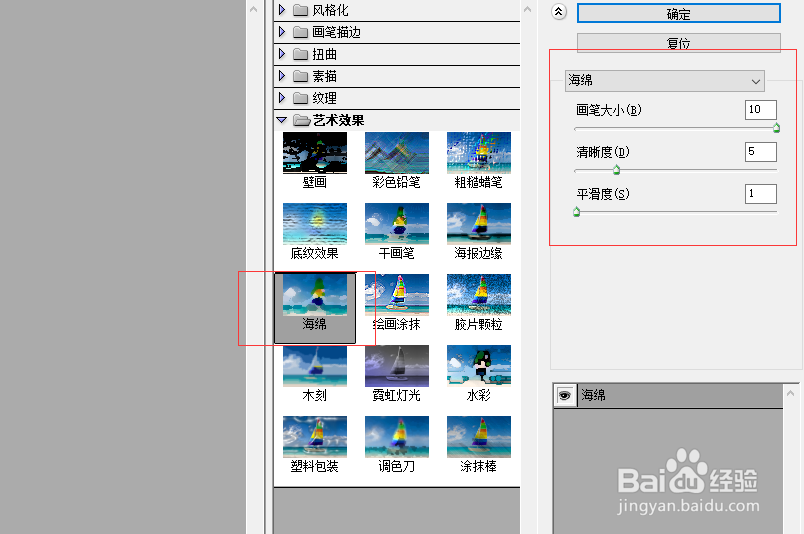
Task: Expand the 纹理 filter folder
Action: pos(282,97)
